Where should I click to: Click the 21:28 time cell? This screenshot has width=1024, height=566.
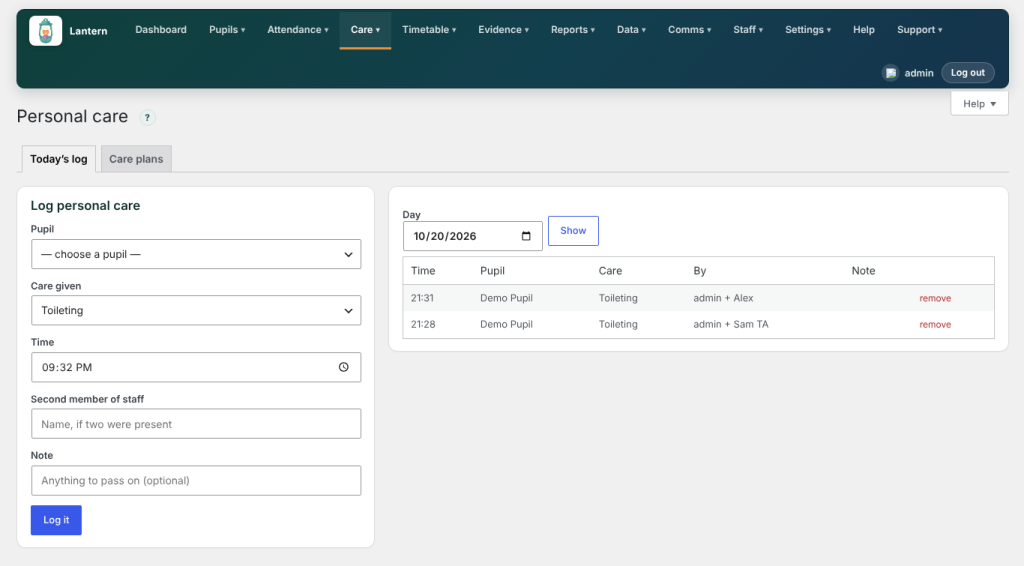click(x=423, y=324)
